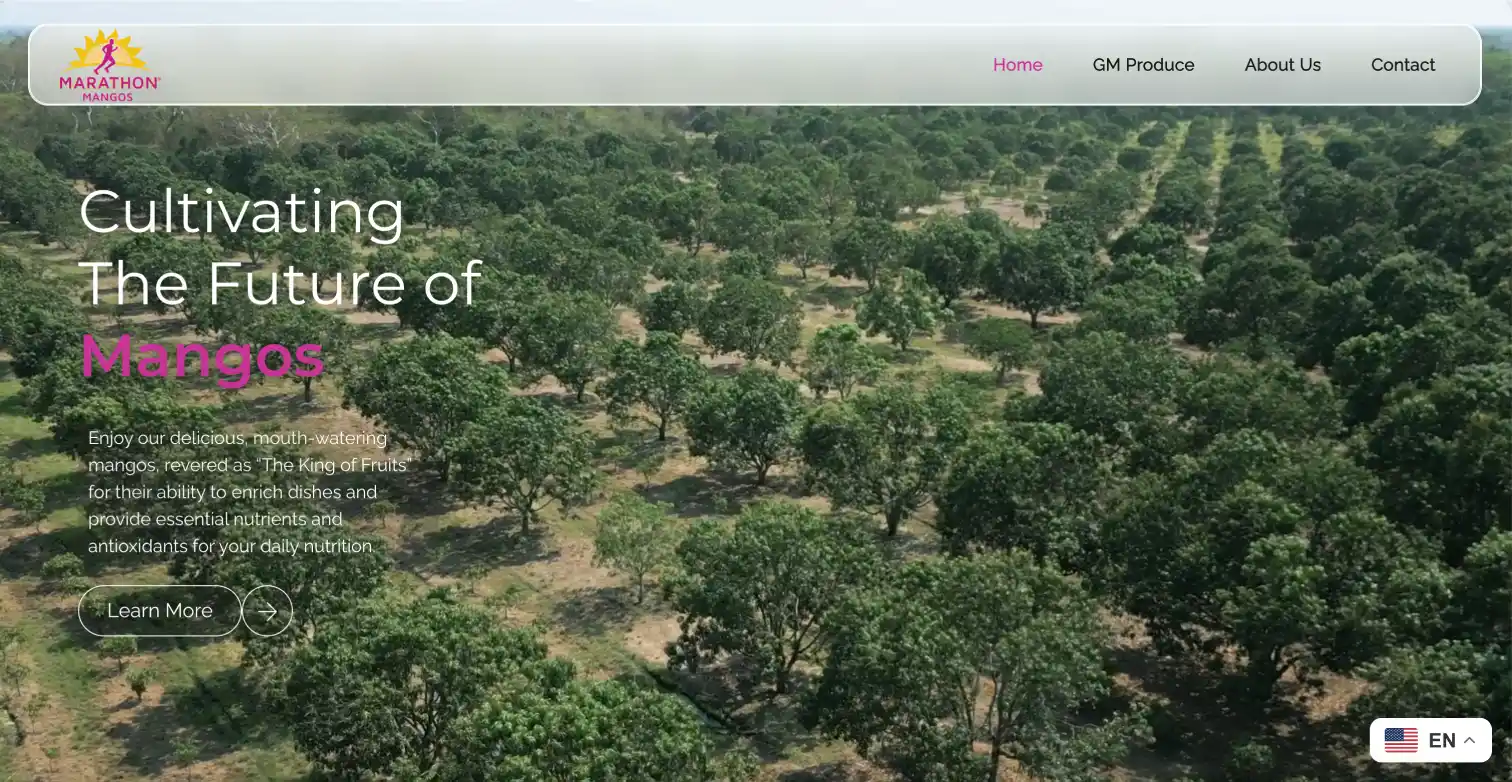This screenshot has height=782, width=1512.
Task: Click the paragraph's last line about antioxidants
Action: 232,547
